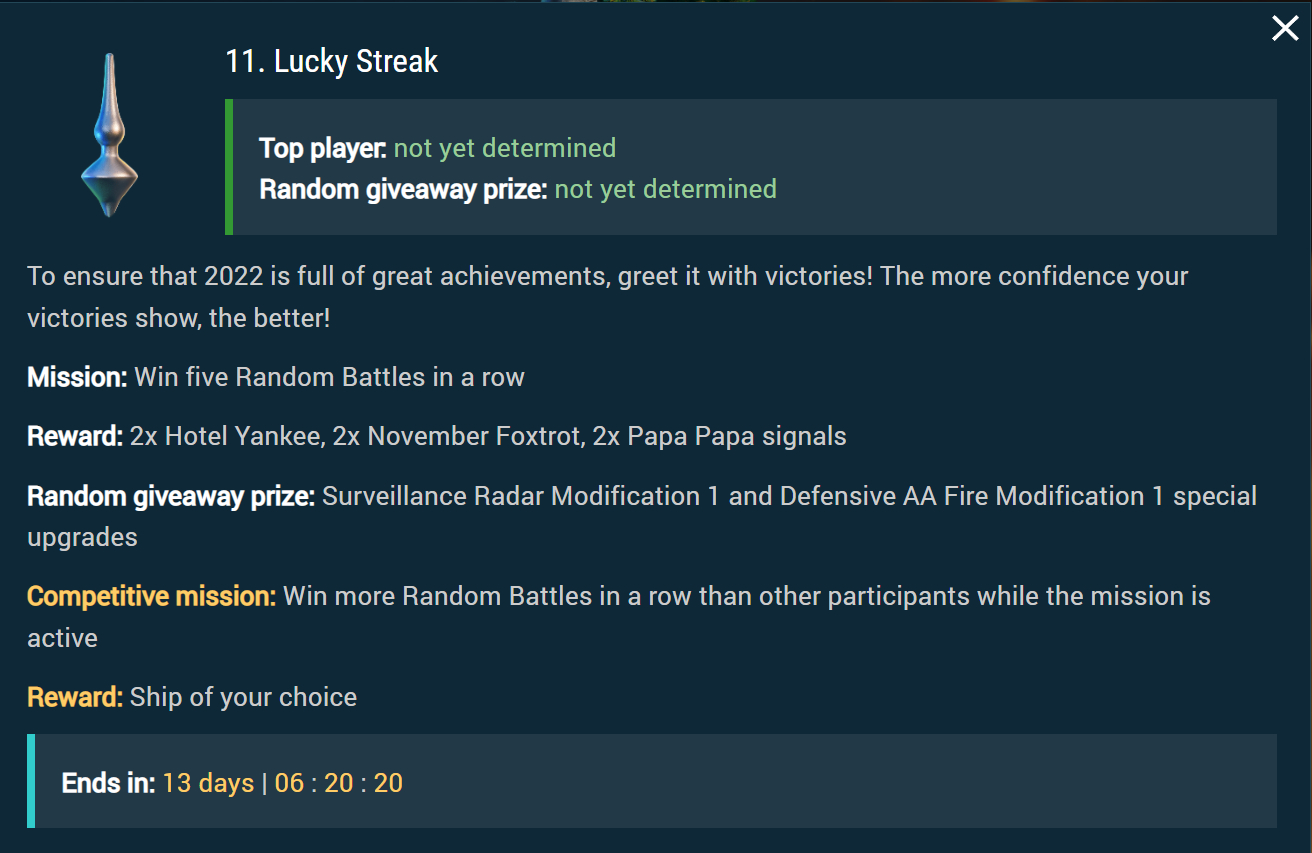The height and width of the screenshot is (853, 1312).
Task: Click the "Top player:" label
Action: tap(322, 148)
